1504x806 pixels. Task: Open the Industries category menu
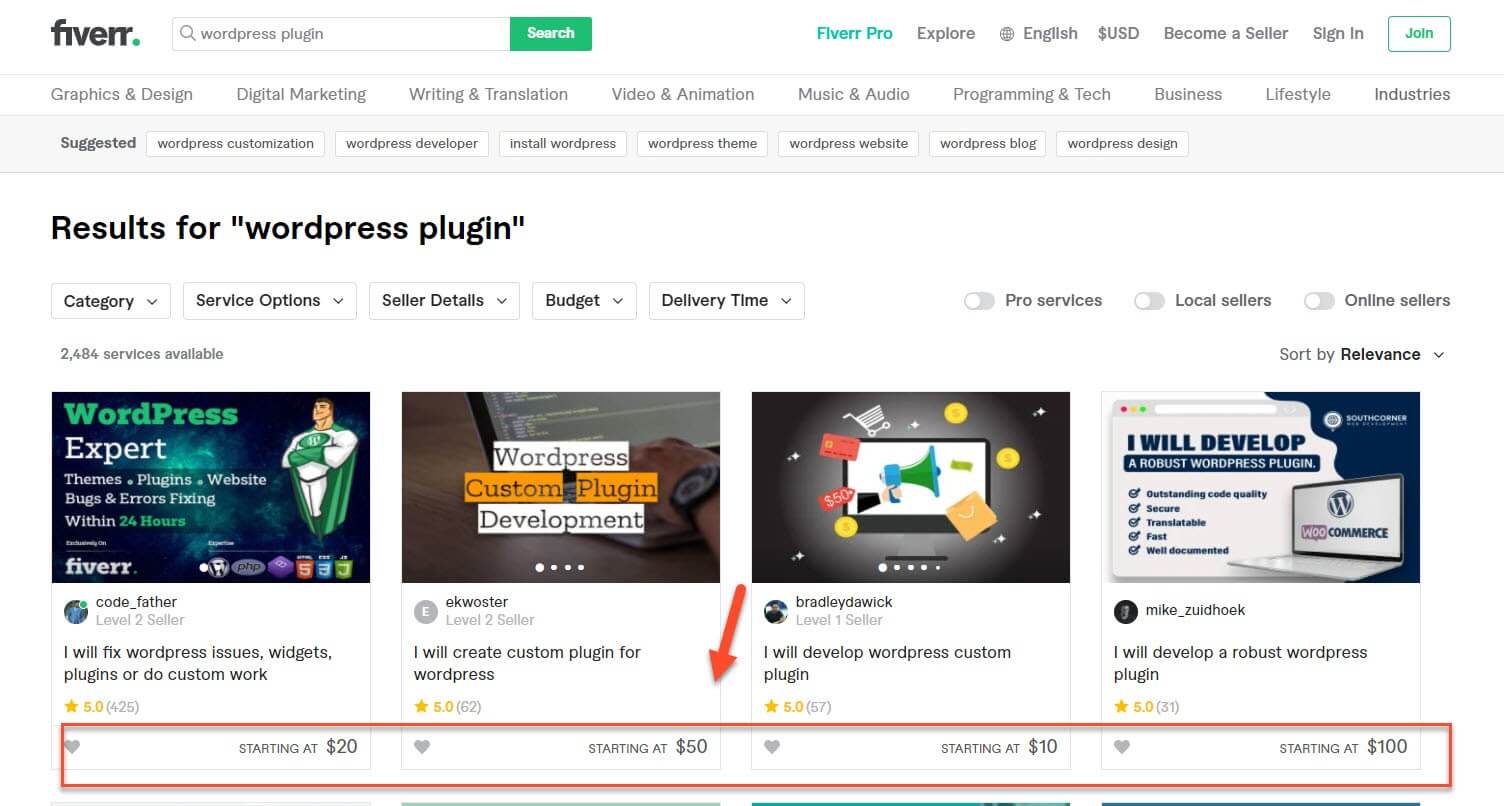pyautogui.click(x=1412, y=94)
